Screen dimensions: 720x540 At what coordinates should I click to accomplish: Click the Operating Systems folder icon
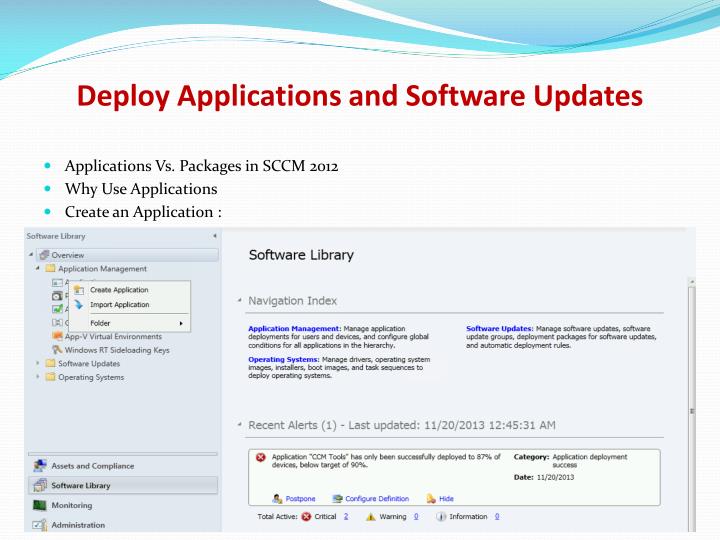coord(51,377)
